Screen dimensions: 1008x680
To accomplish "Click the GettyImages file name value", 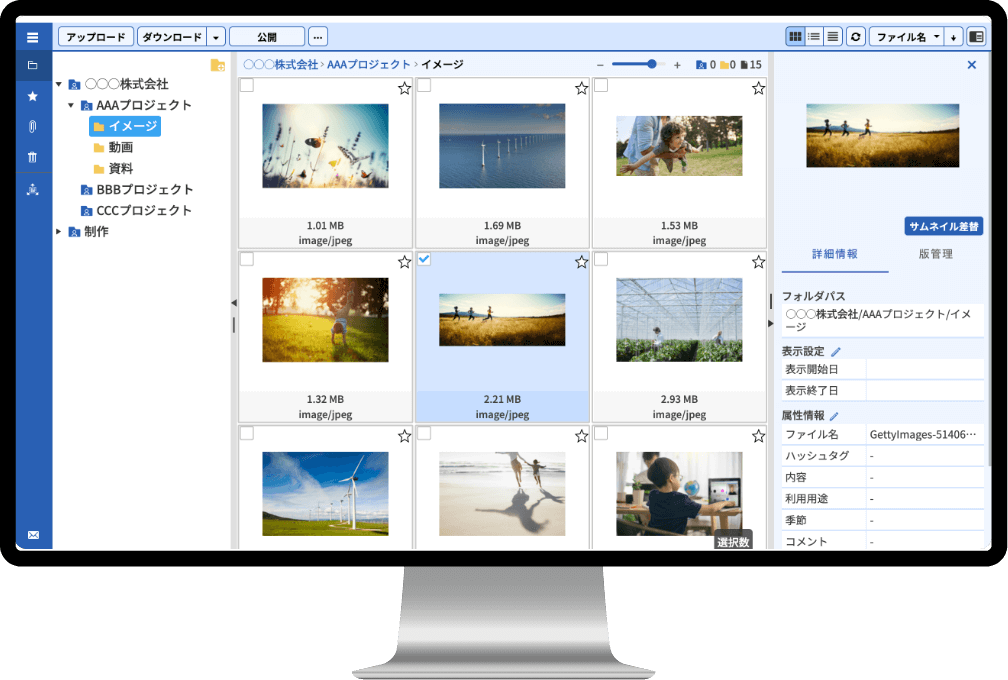I will click(923, 435).
